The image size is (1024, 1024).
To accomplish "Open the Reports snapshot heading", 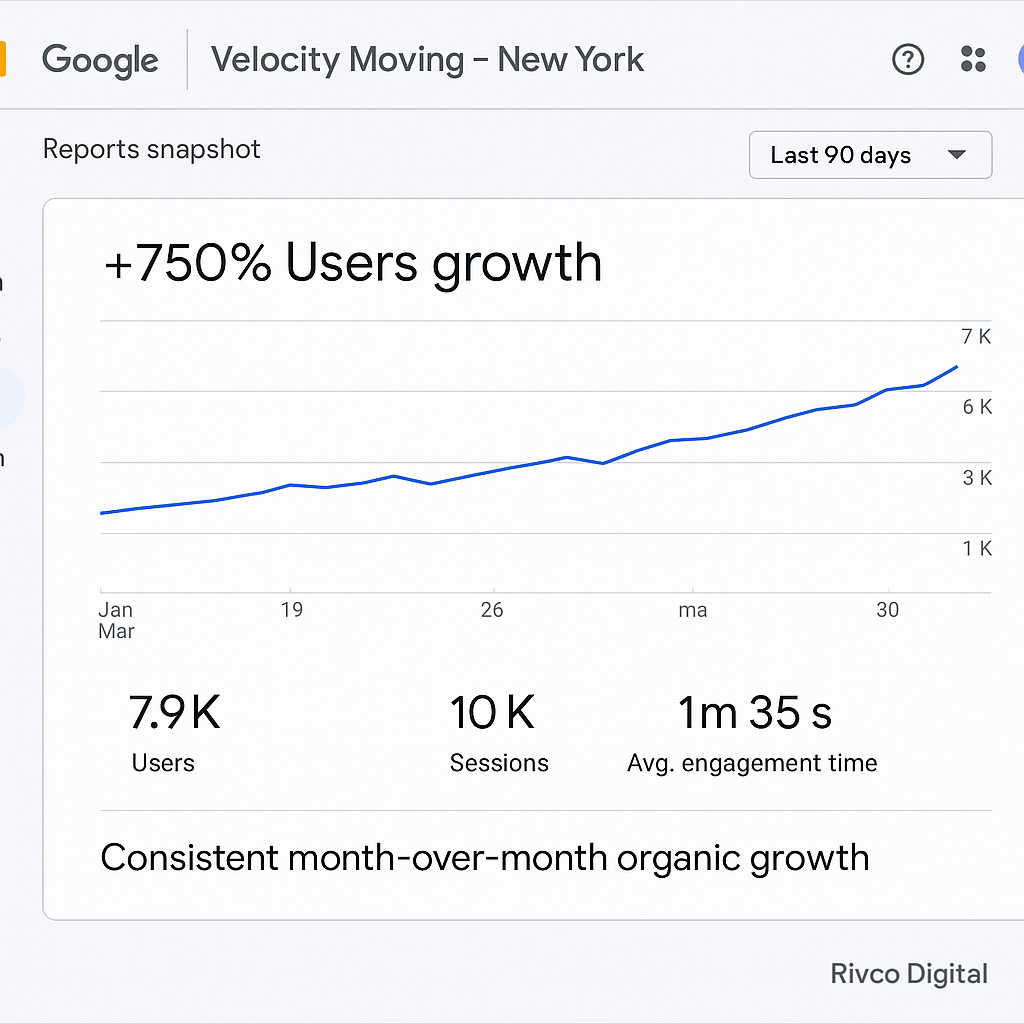I will click(x=151, y=148).
